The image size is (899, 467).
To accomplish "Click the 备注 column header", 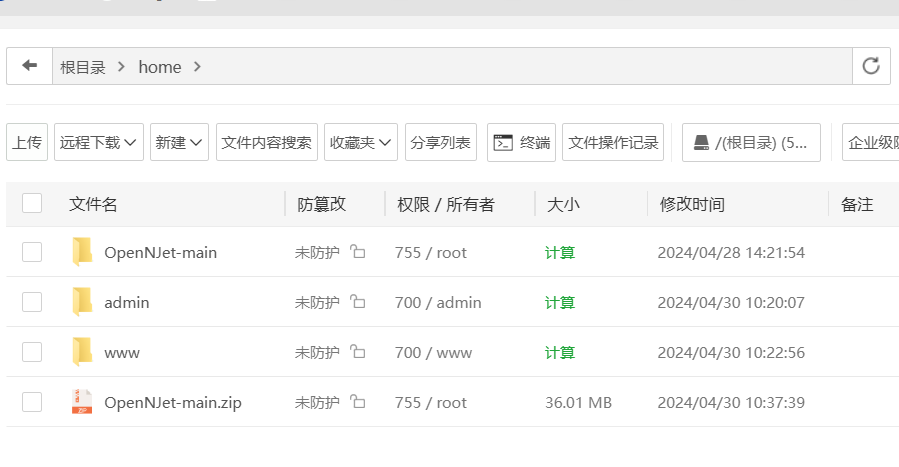I will point(857,204).
